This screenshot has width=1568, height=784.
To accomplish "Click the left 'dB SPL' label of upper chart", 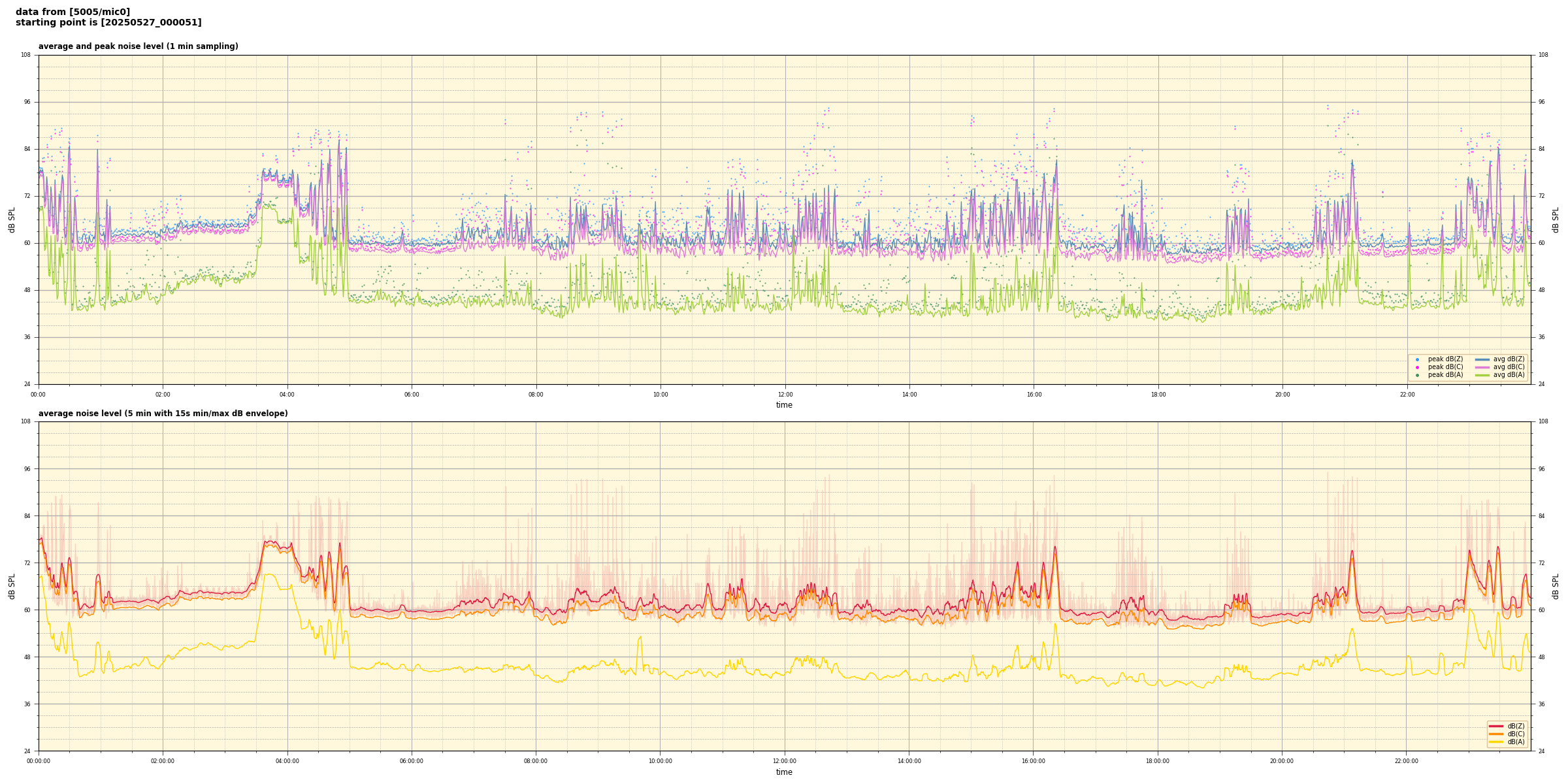I will (12, 220).
